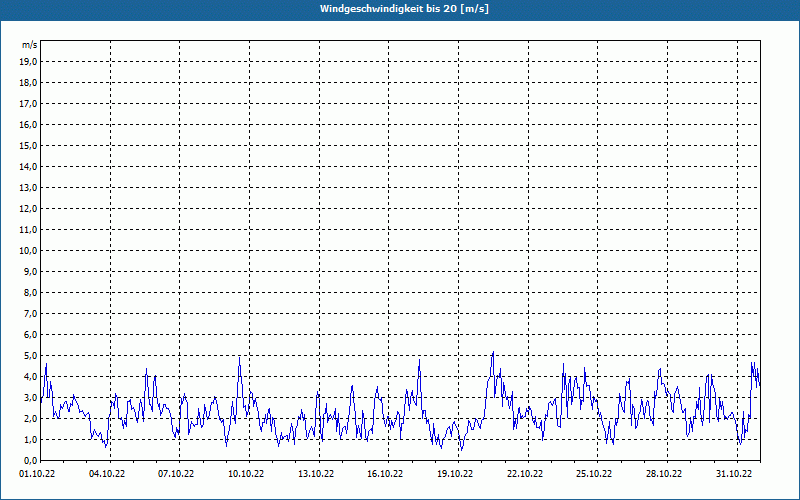Viewport: 800px width, 500px height.
Task: Click the y-axis value 3,0
Action: pos(30,397)
